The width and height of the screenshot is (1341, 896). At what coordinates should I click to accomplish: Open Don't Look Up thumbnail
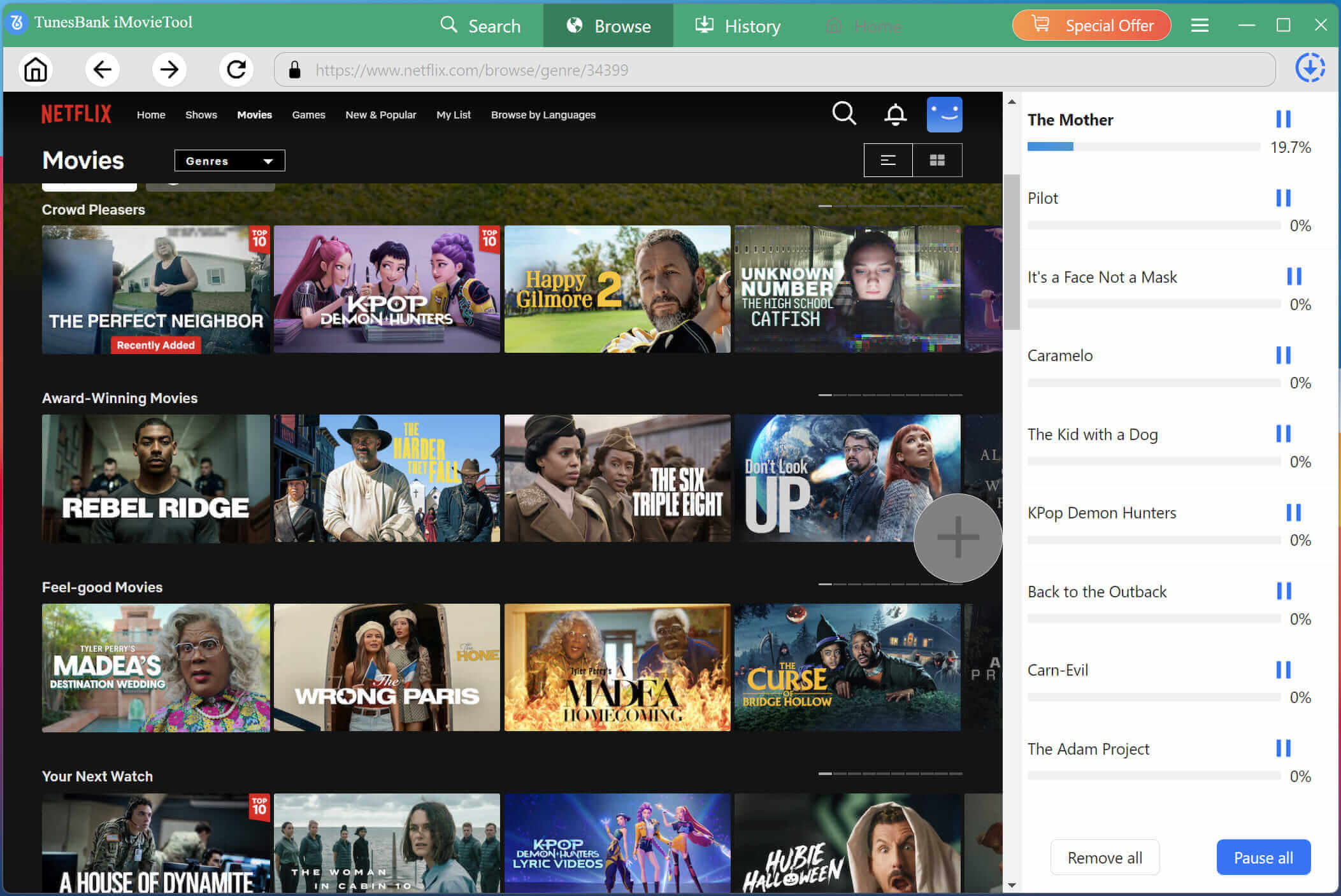847,478
